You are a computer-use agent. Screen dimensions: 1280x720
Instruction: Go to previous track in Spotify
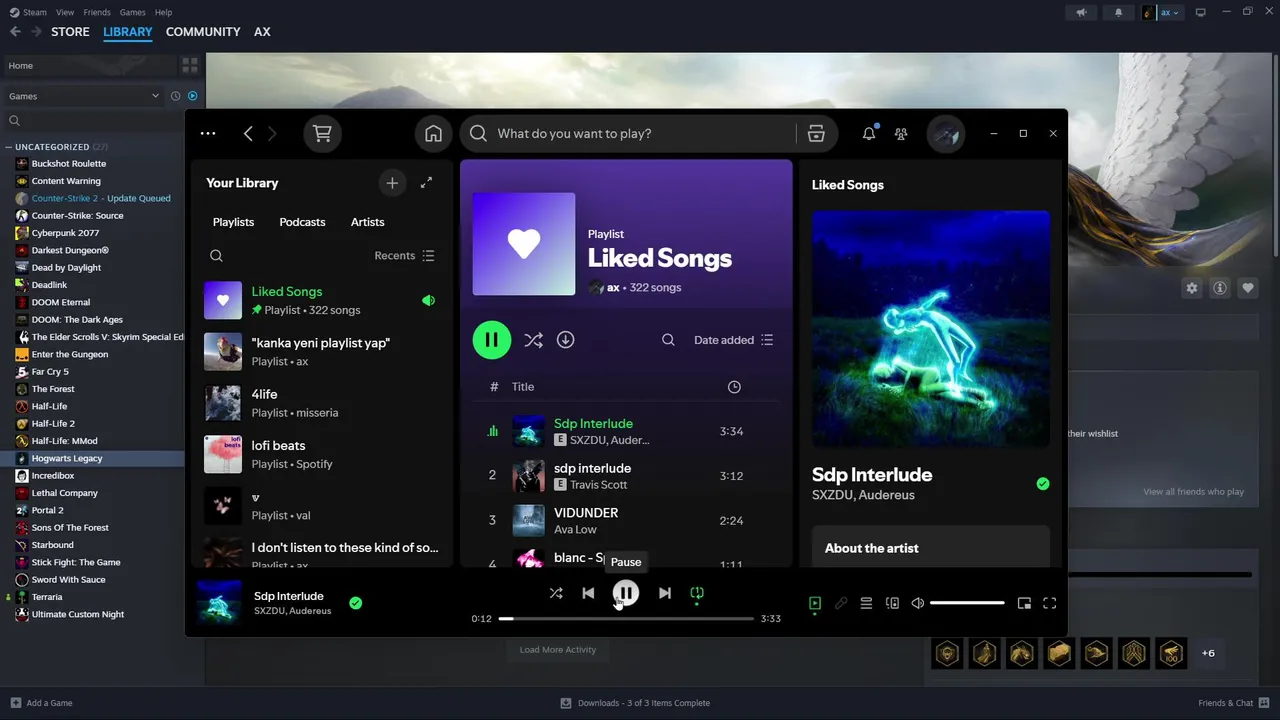[588, 593]
